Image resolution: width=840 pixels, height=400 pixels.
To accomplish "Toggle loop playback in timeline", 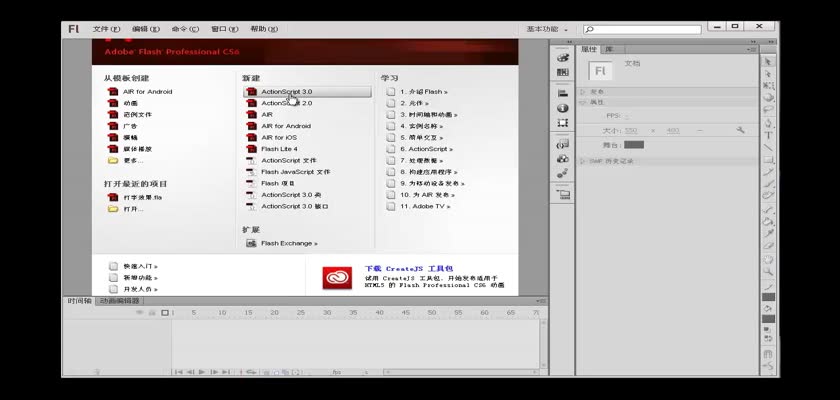I will pos(251,372).
